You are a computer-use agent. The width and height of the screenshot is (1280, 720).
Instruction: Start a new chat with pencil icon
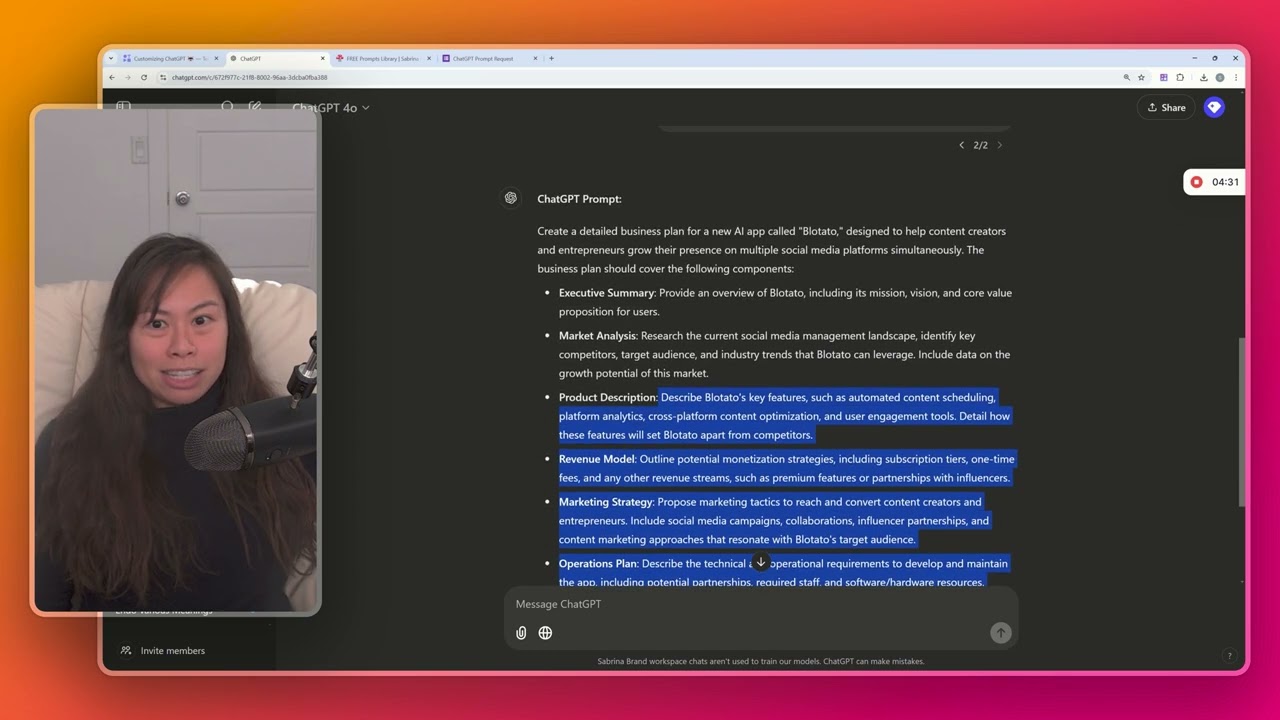[x=255, y=107]
